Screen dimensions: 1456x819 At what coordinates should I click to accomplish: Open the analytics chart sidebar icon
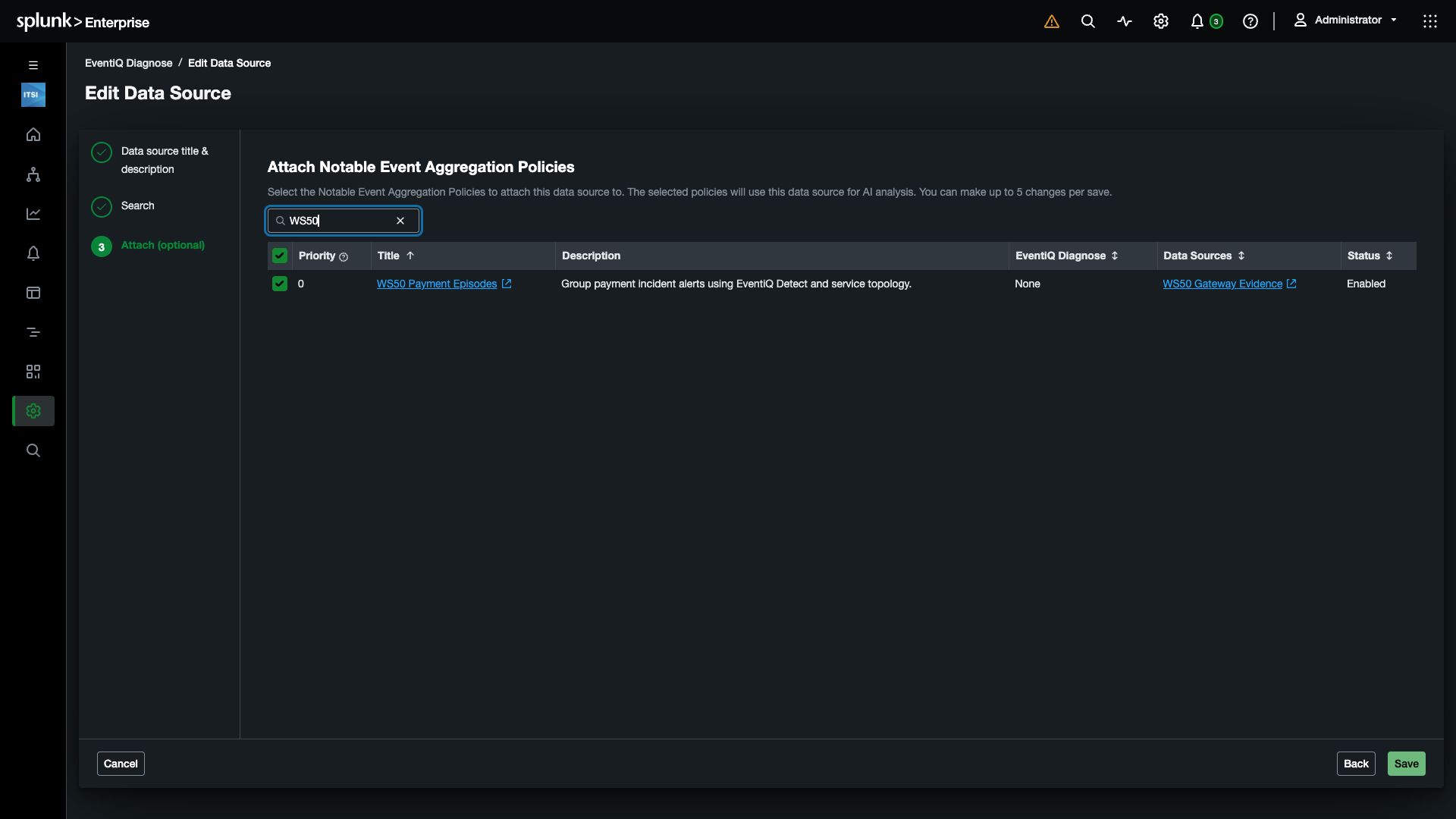tap(33, 214)
